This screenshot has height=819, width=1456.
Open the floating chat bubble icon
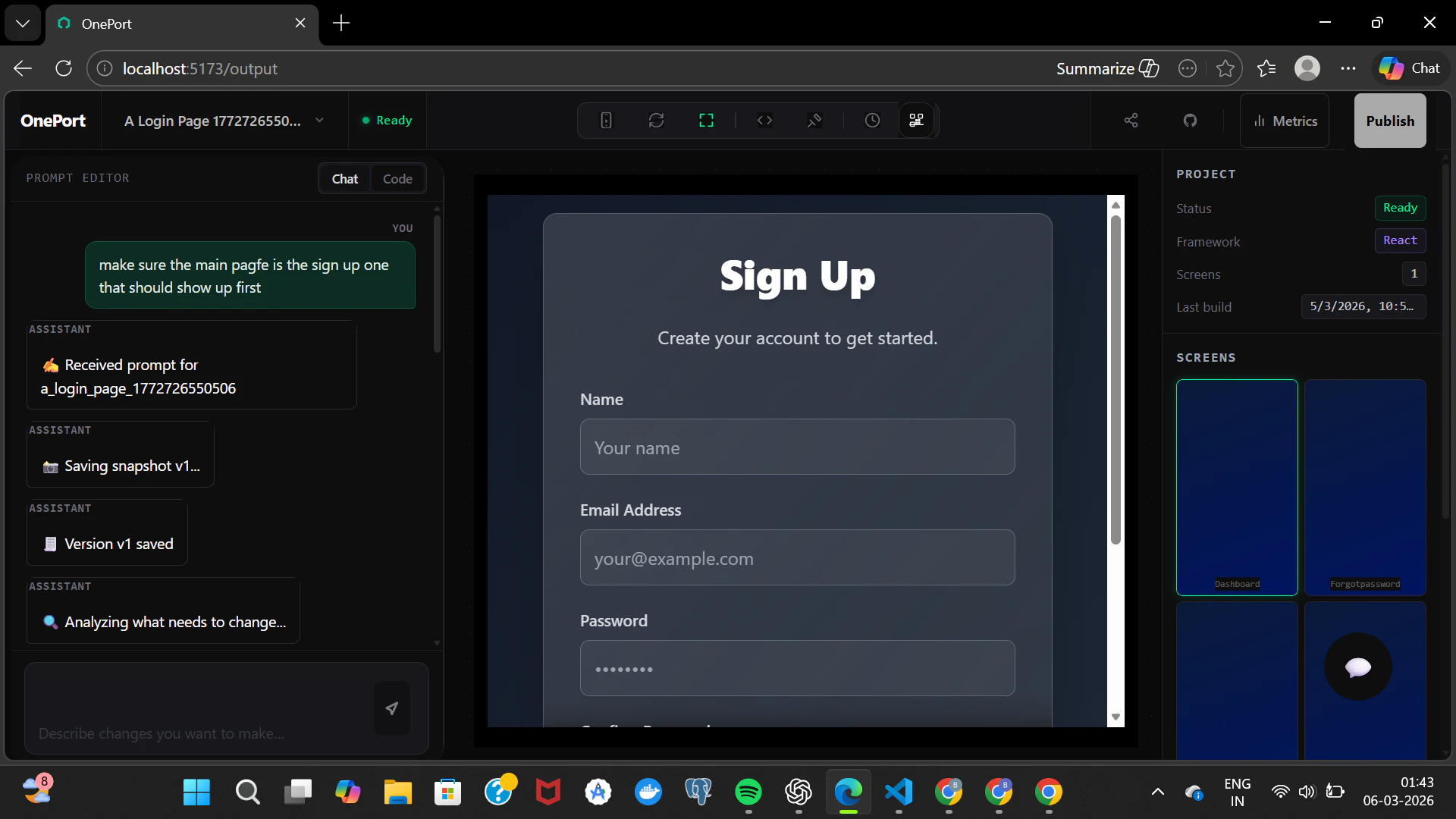[x=1357, y=667]
